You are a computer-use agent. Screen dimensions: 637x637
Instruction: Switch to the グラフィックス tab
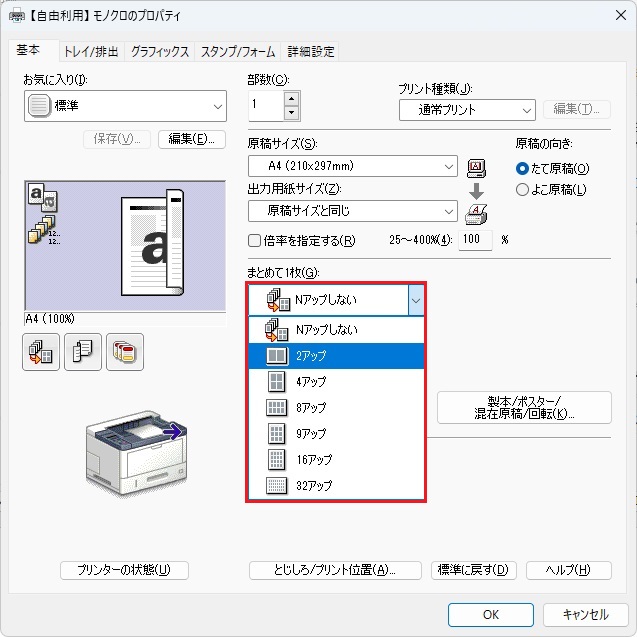tap(160, 52)
